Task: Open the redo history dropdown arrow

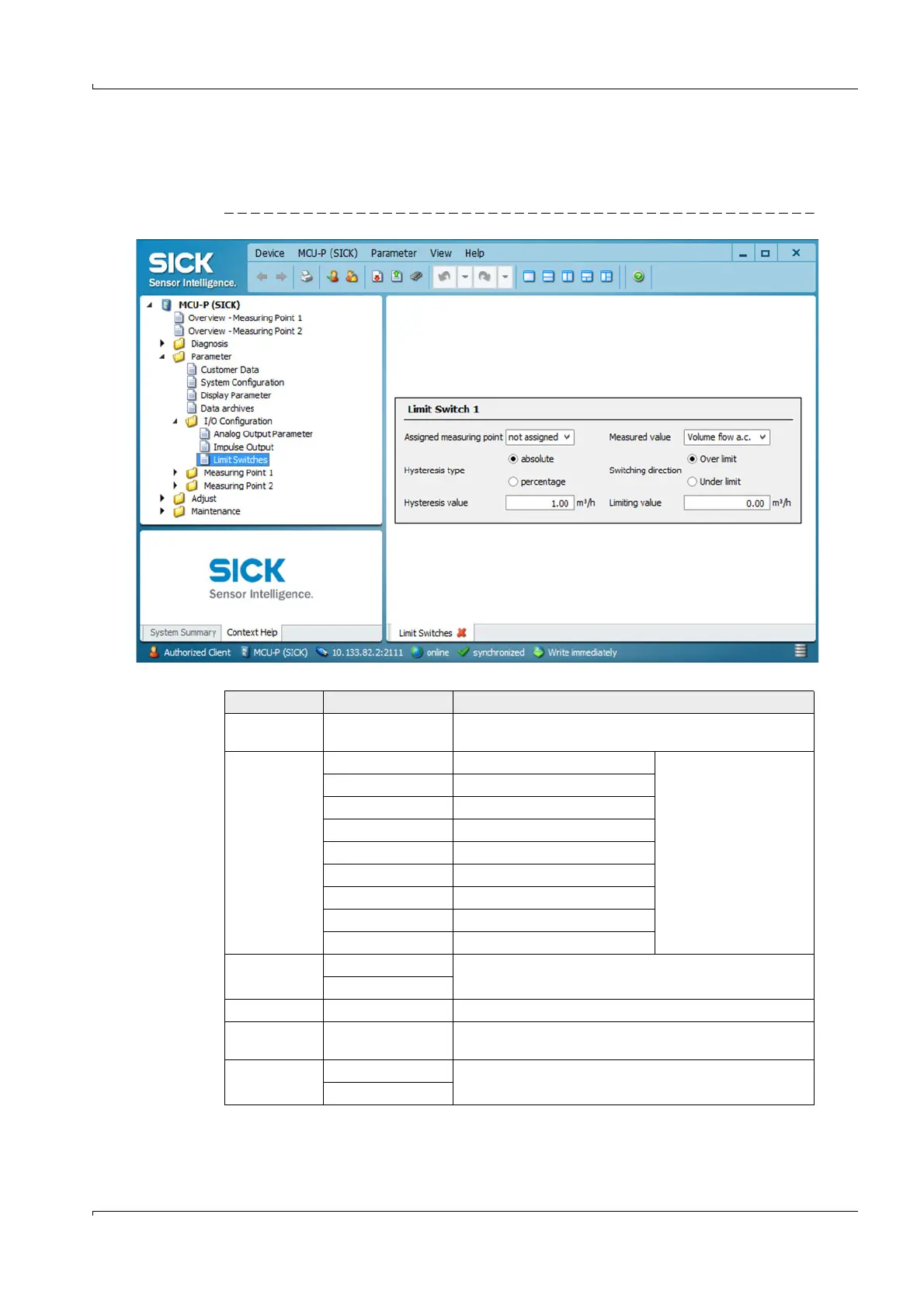Action: pos(505,277)
